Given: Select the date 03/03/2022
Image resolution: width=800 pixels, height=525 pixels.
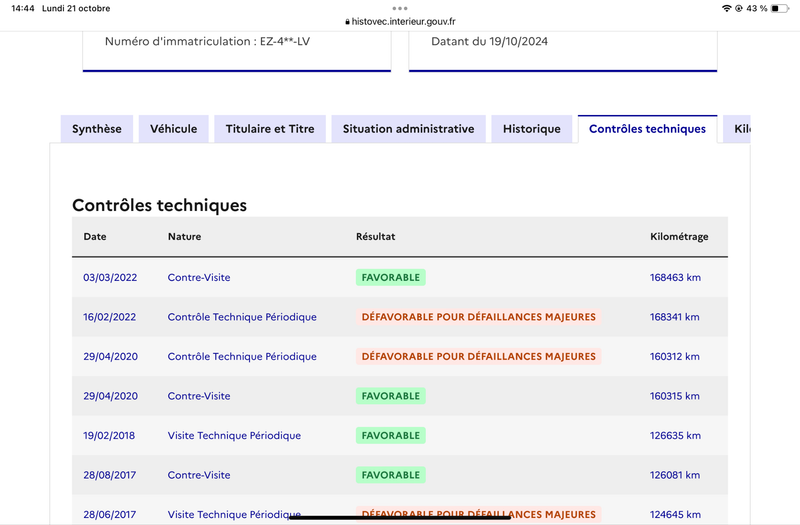Looking at the screenshot, I should click(x=110, y=278).
